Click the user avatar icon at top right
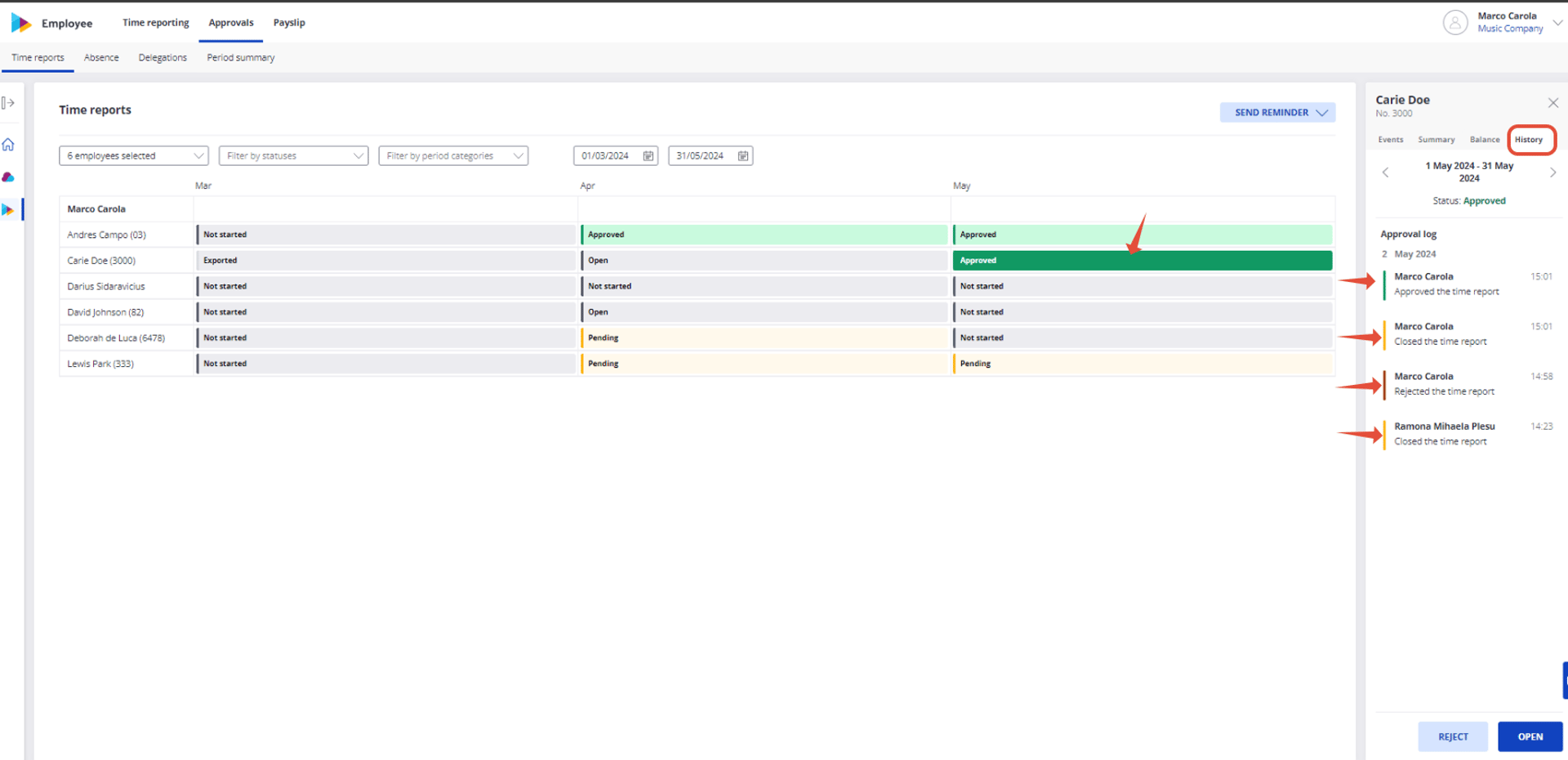 pyautogui.click(x=1454, y=22)
